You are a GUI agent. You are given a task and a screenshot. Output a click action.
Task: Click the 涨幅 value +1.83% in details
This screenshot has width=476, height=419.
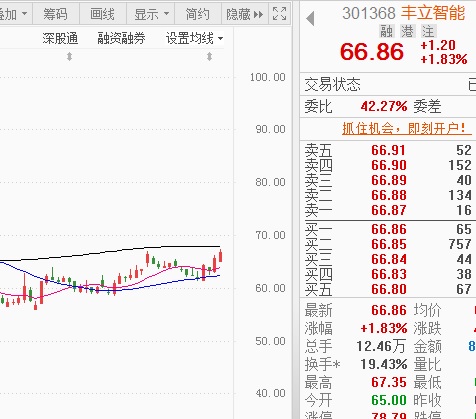pyautogui.click(x=384, y=329)
